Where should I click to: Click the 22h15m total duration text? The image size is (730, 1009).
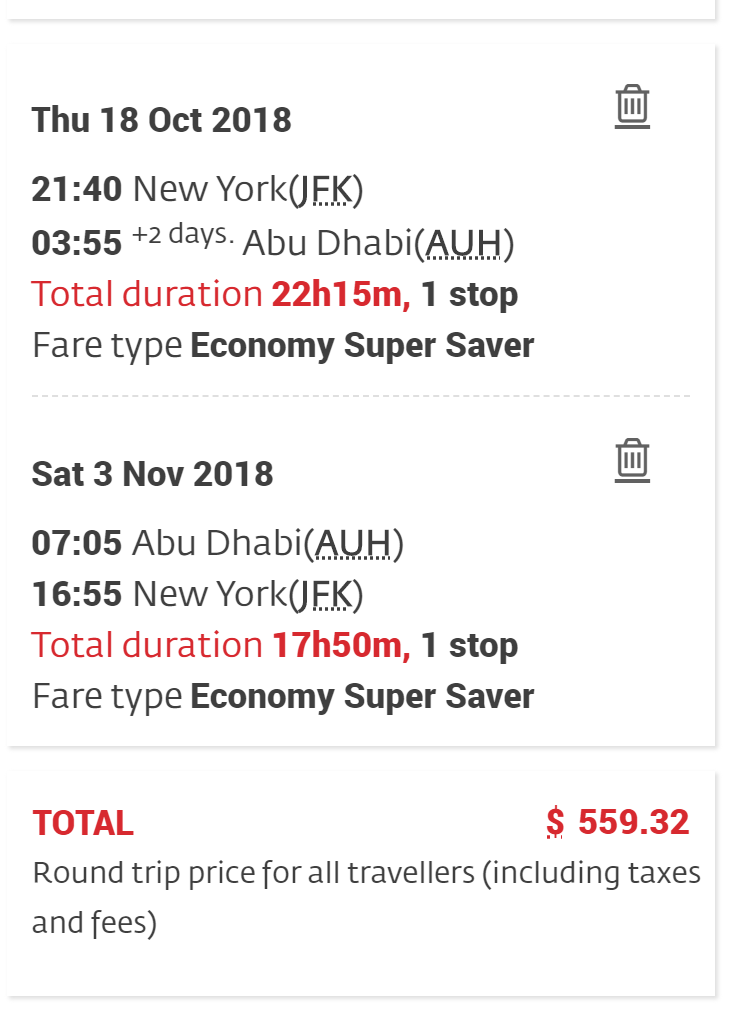340,295
